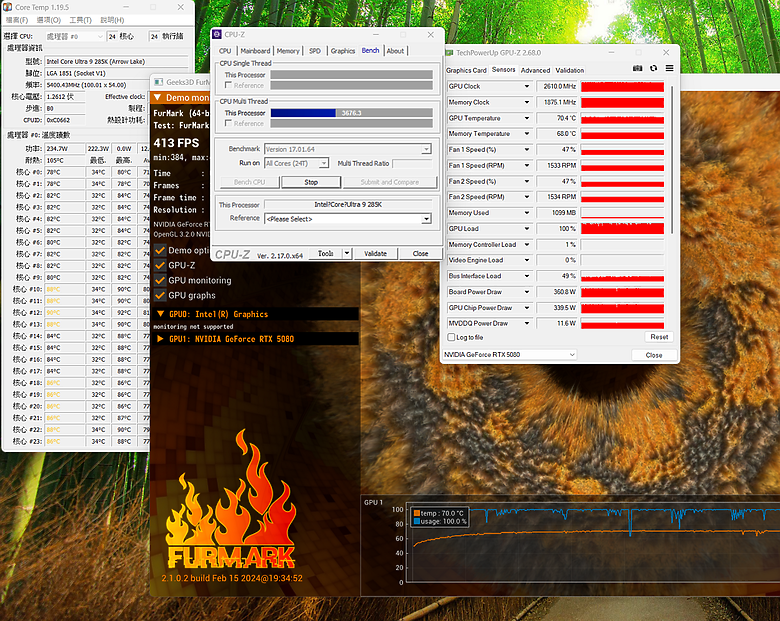Click the Close button in CPU-Z

pos(420,253)
